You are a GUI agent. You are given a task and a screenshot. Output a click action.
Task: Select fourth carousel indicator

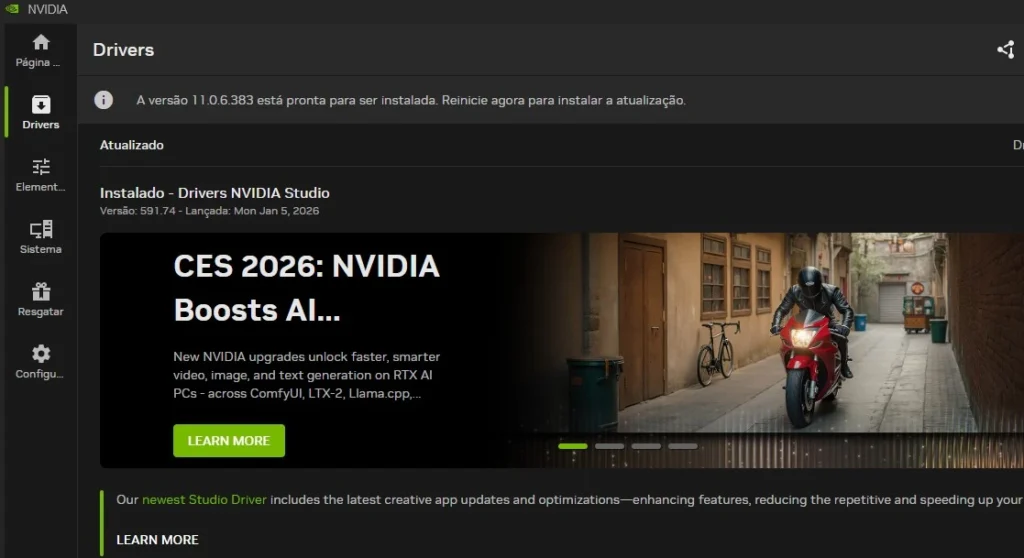point(682,446)
